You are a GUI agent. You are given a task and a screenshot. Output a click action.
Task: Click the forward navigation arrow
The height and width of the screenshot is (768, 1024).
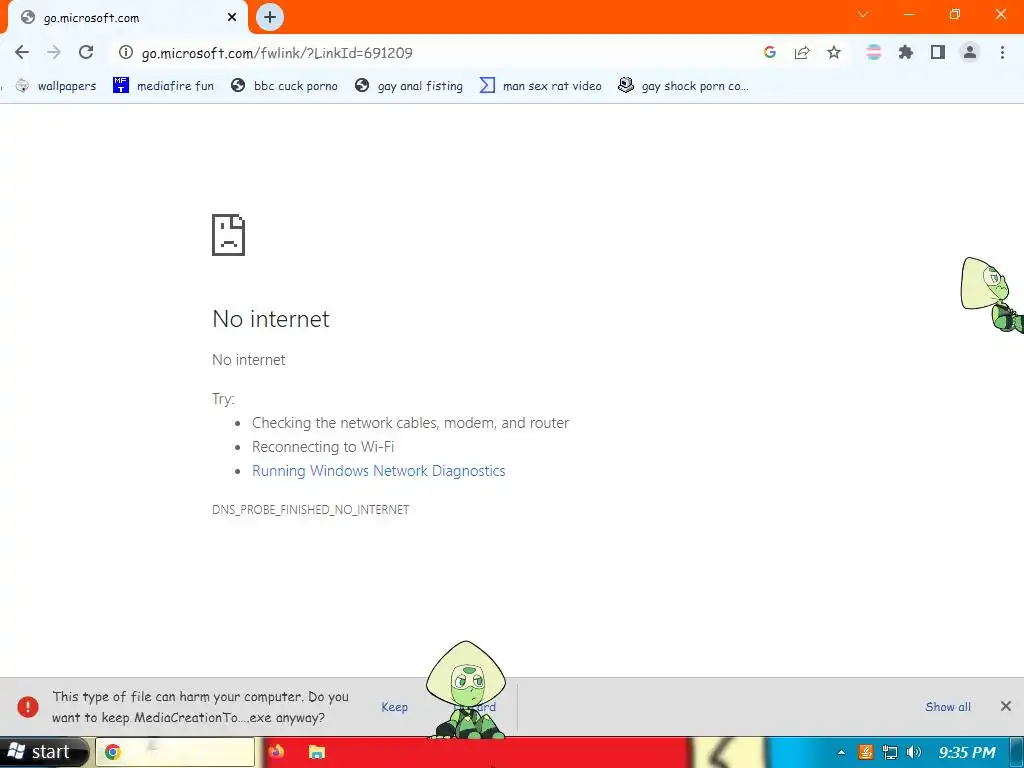point(54,53)
